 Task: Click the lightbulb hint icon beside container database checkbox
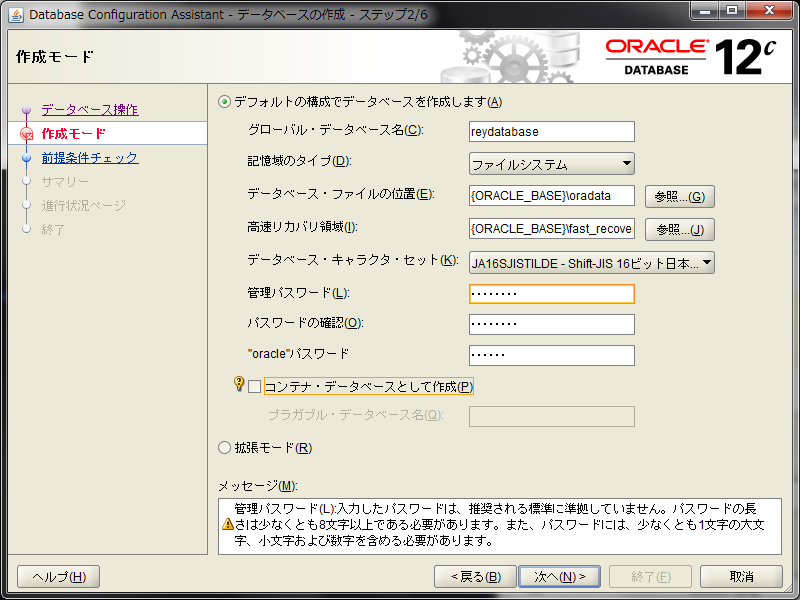coord(239,384)
